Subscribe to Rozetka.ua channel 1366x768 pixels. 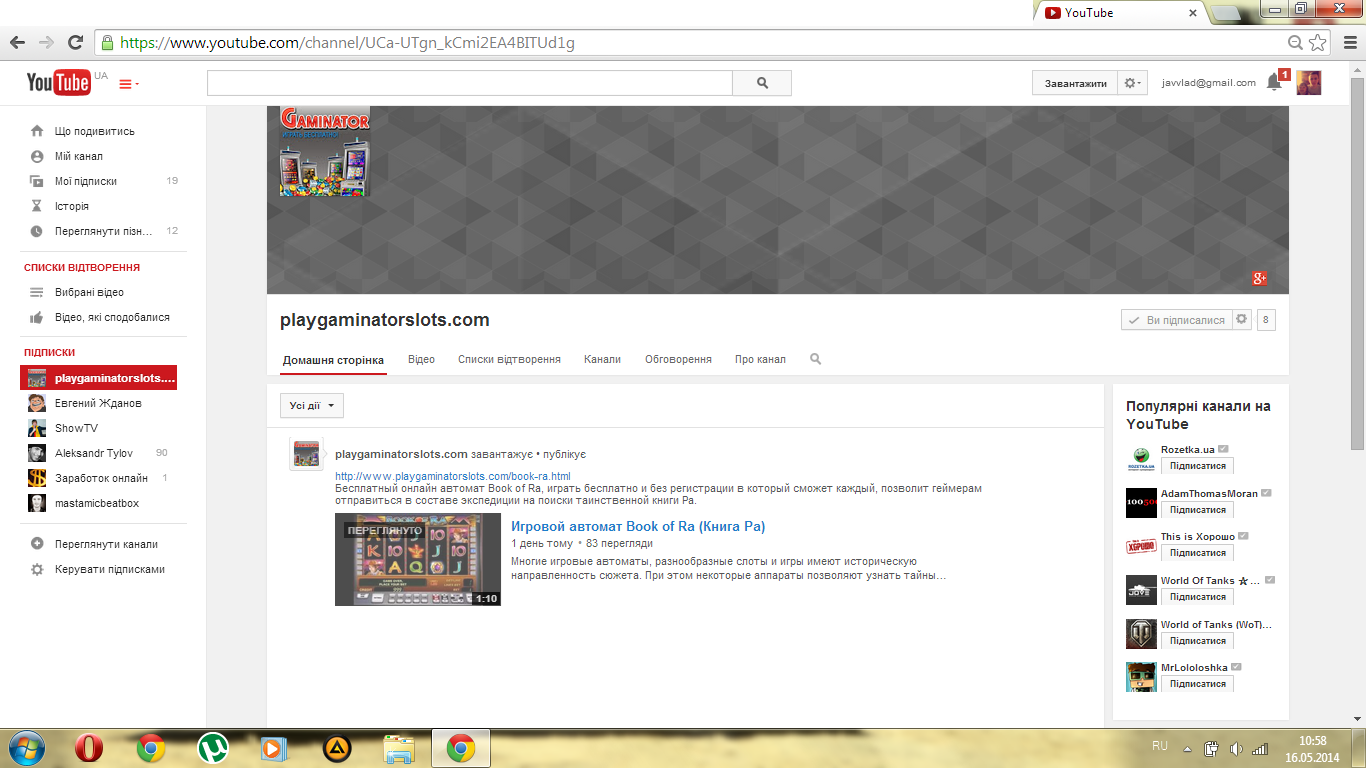1197,466
